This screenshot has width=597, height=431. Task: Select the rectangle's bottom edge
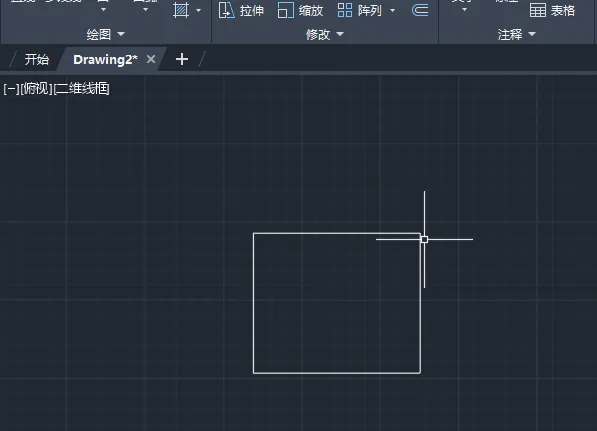point(337,373)
